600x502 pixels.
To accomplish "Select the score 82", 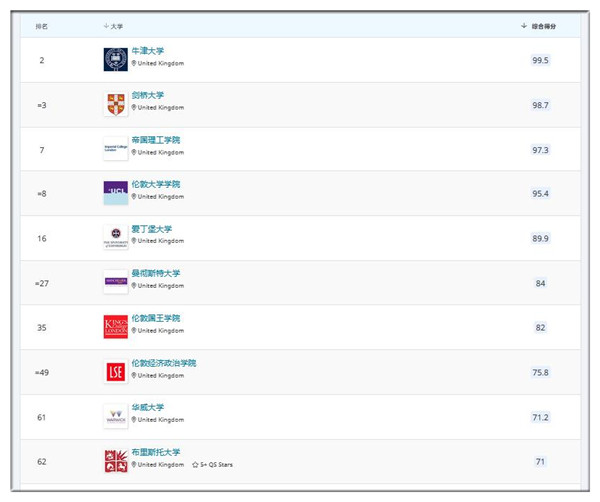I will point(540,328).
